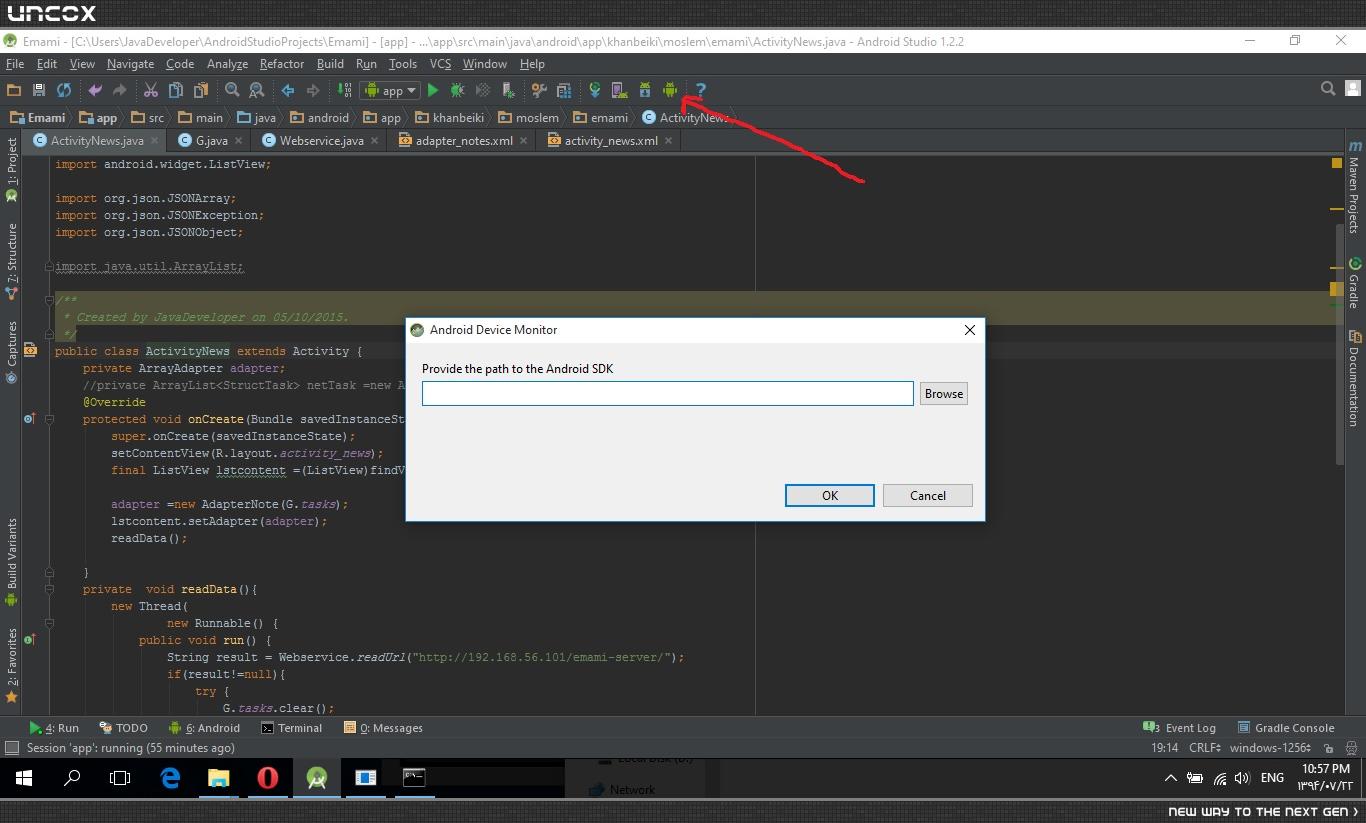Open the Documentation side panel
This screenshot has width=1366, height=823.
(1354, 379)
